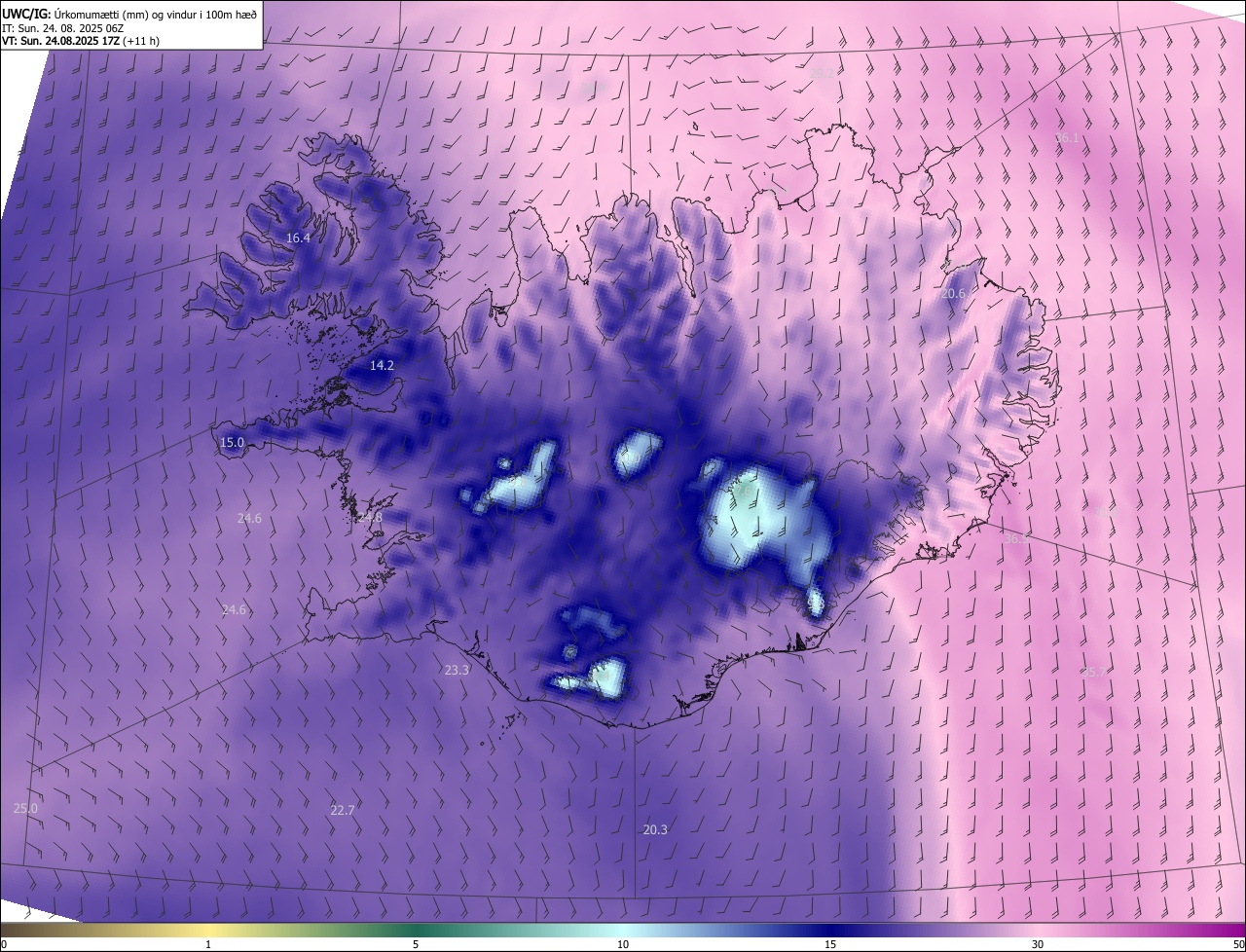Click the 22.7 value over the ocean
Viewport: 1246px width, 952px height.
point(343,811)
